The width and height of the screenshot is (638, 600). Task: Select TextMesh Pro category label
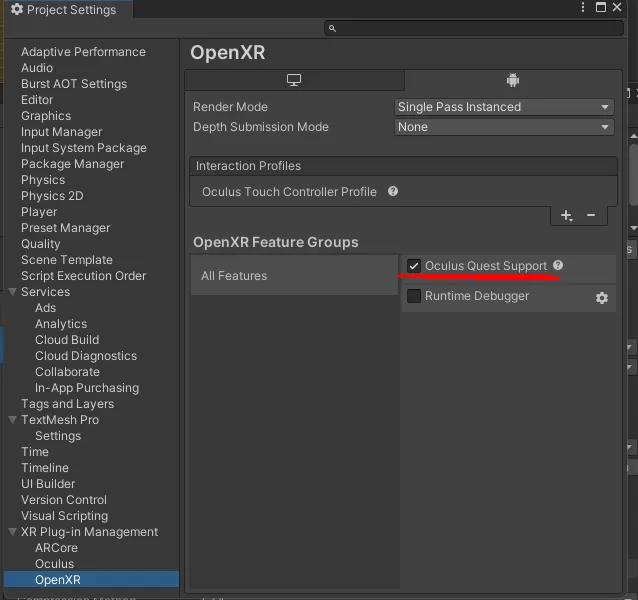click(x=60, y=420)
